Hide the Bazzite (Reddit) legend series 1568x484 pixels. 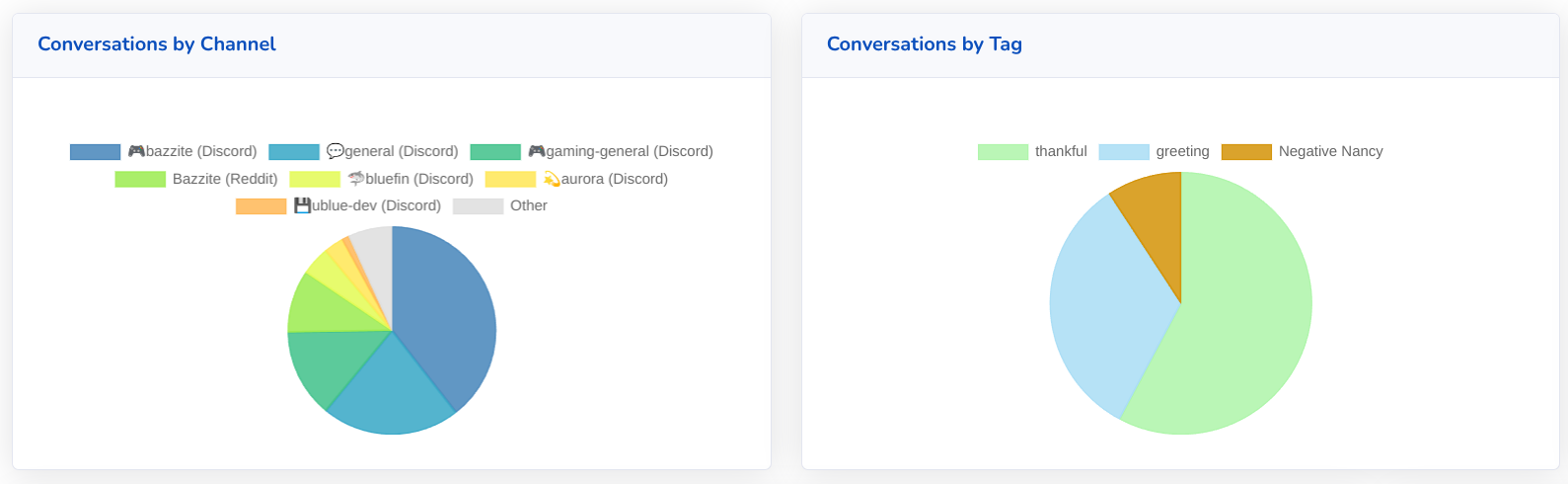tap(224, 179)
